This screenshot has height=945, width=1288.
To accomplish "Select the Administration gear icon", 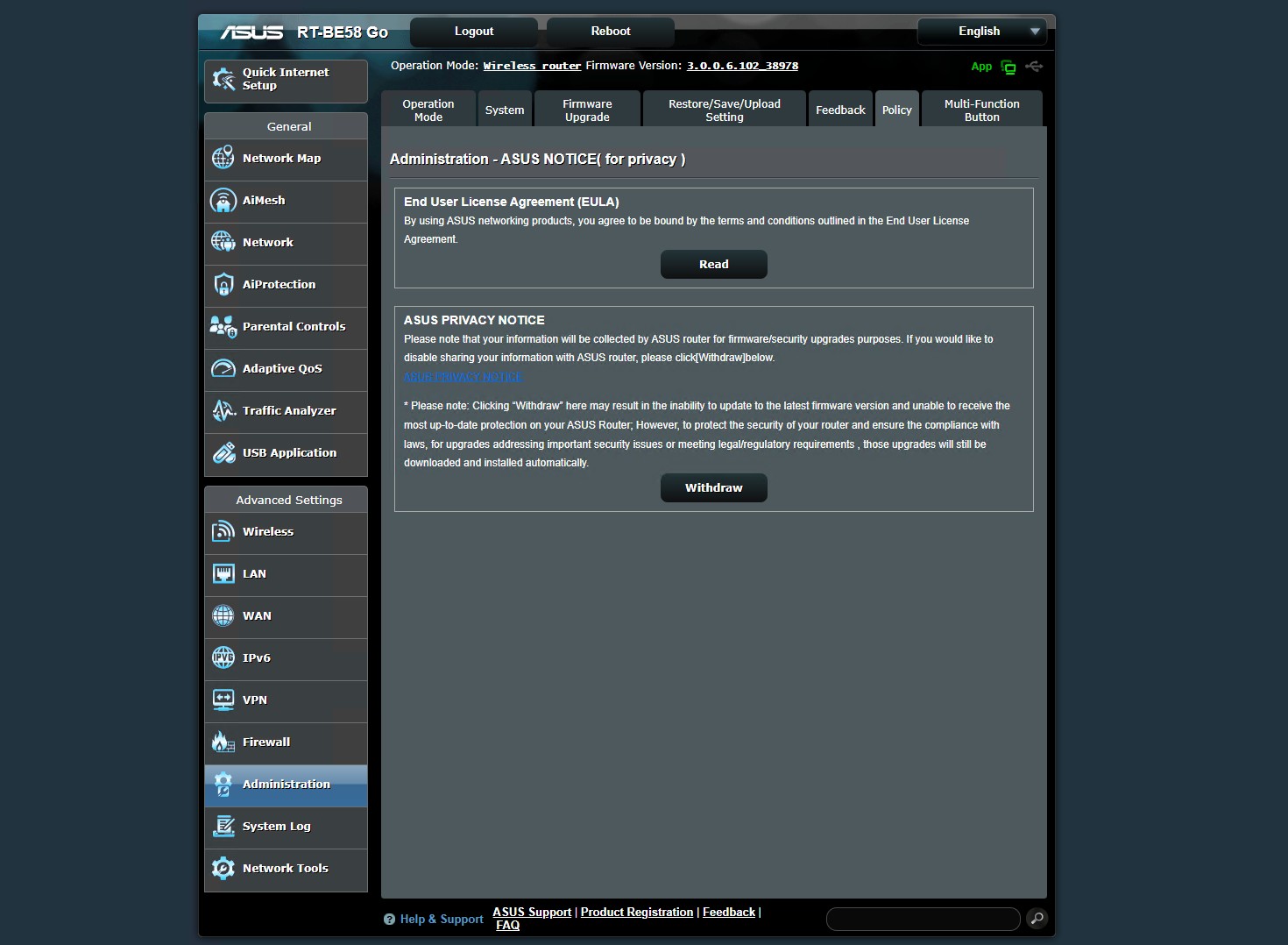I will (x=223, y=784).
